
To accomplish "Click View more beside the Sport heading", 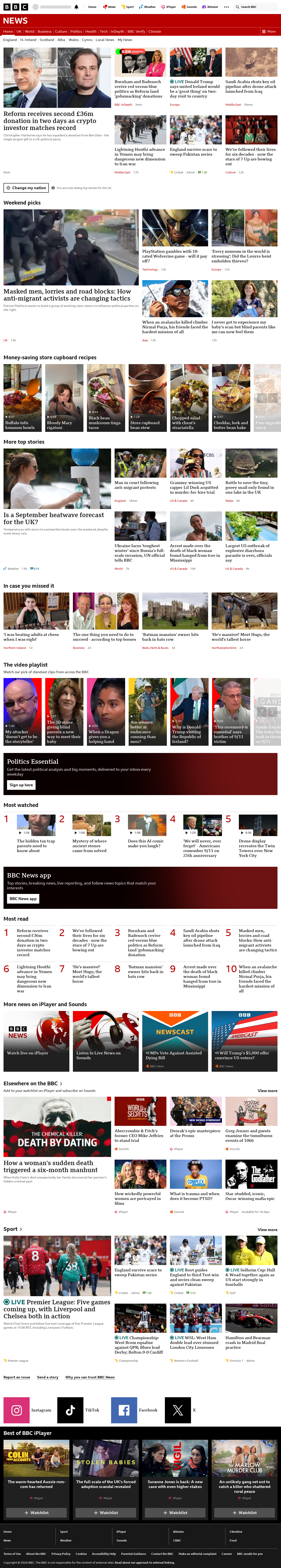I will 268,1230.
